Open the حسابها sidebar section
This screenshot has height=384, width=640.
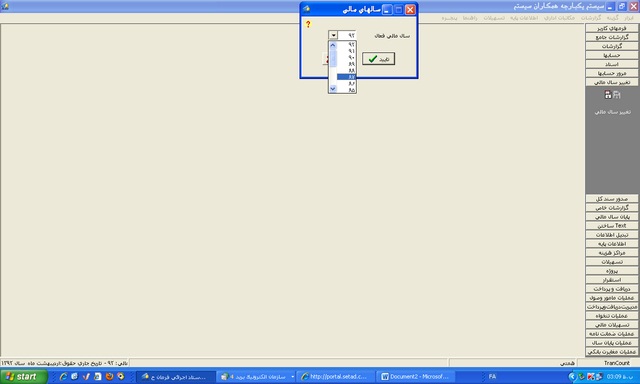pyautogui.click(x=612, y=55)
